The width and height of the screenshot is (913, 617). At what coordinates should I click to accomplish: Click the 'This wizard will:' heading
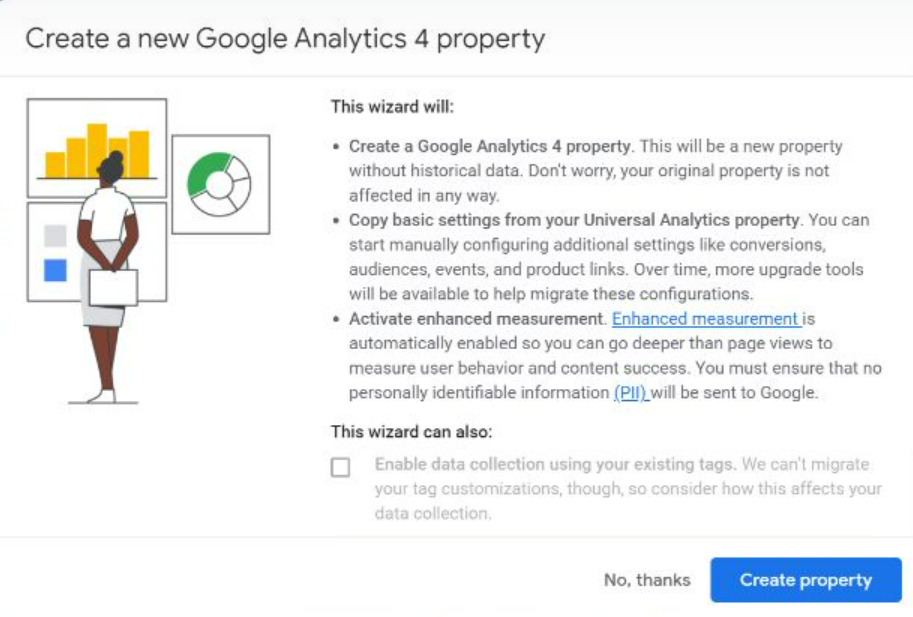click(392, 107)
